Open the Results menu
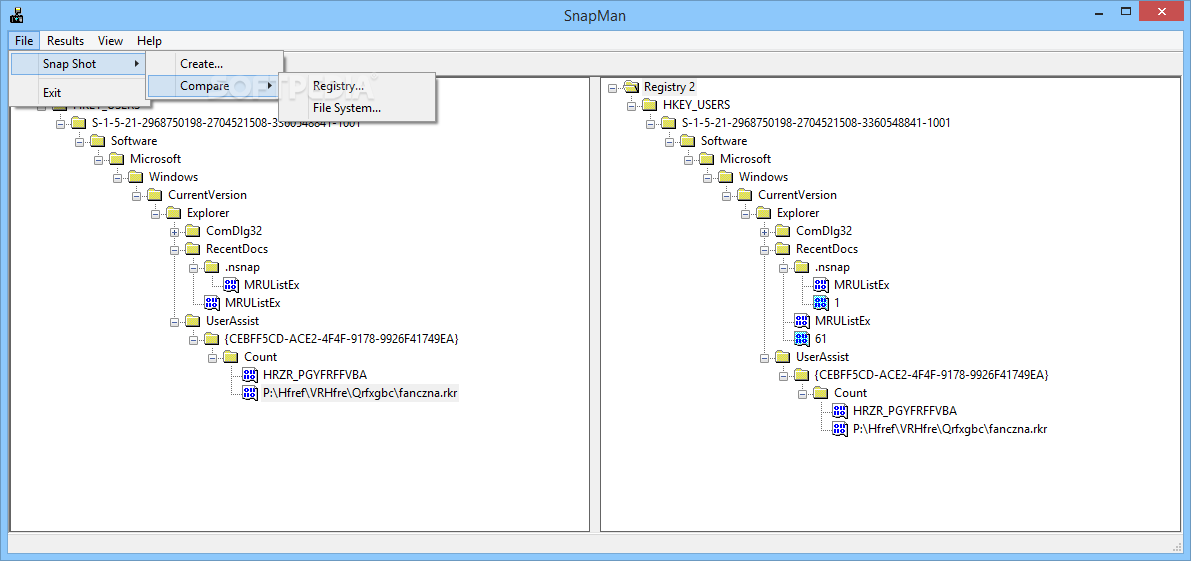The width and height of the screenshot is (1191, 561). (x=65, y=41)
